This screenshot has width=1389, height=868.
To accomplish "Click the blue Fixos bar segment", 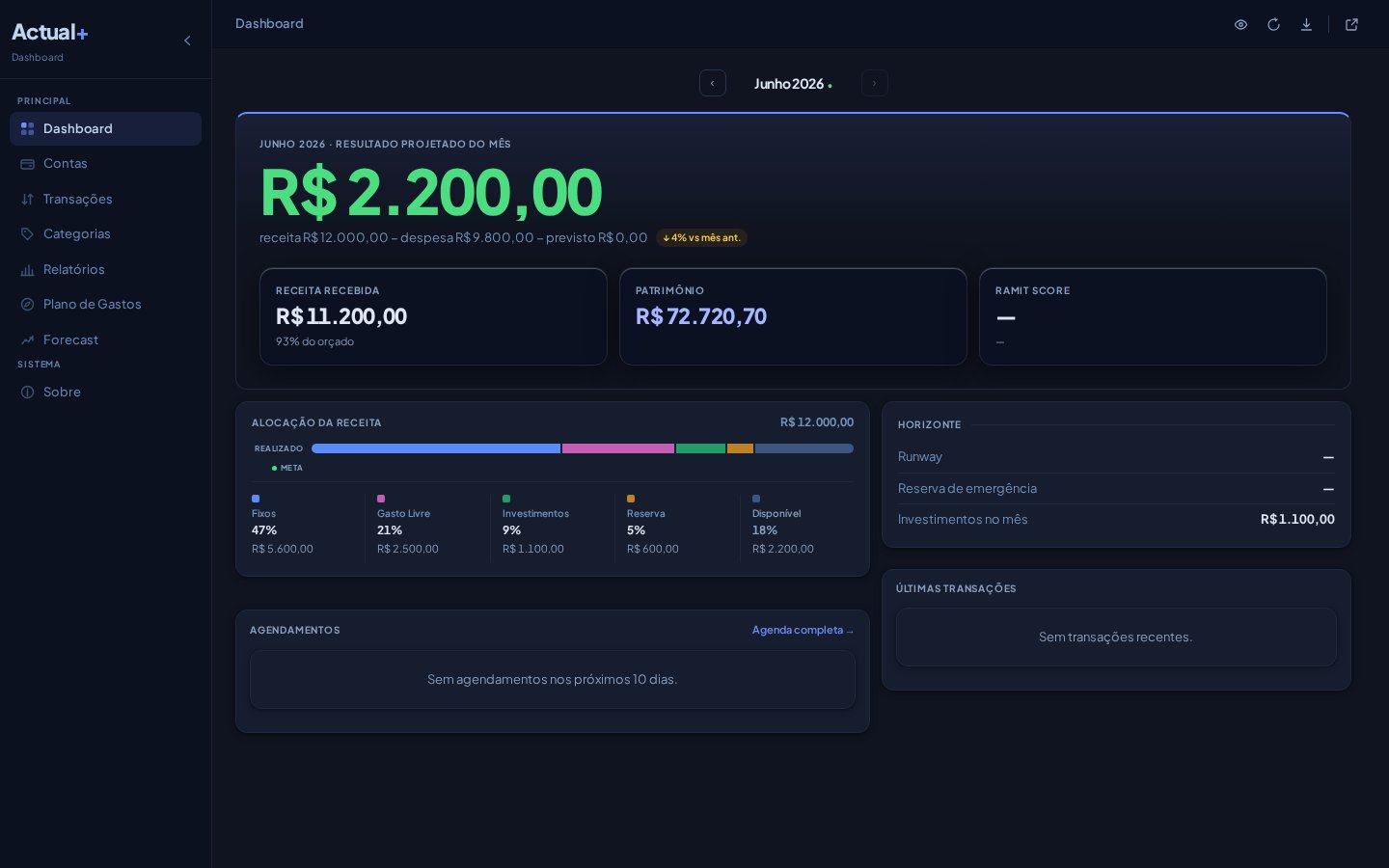I will click(x=436, y=448).
